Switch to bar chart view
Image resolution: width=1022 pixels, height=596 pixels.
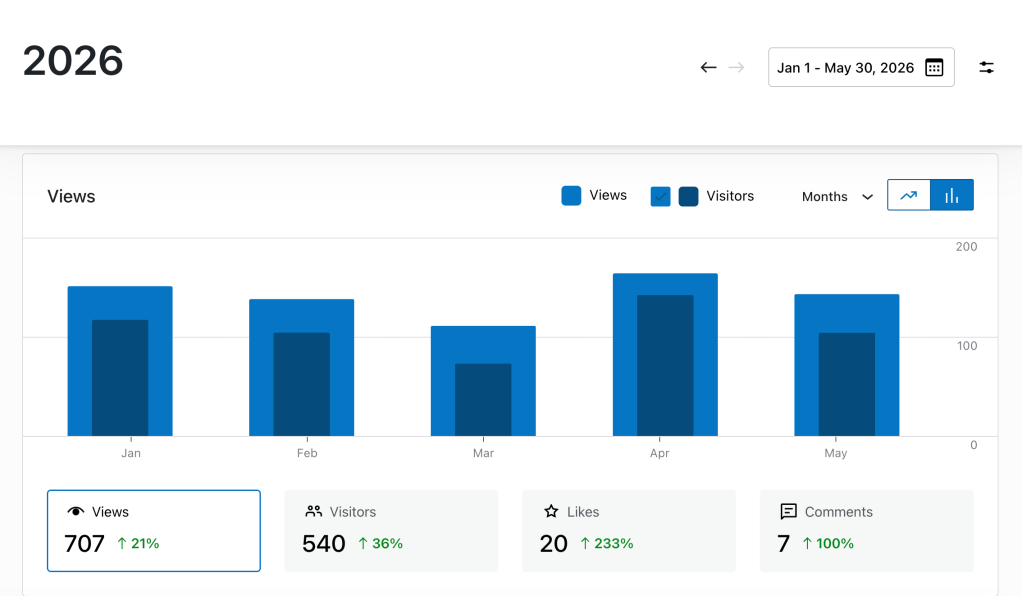point(952,195)
